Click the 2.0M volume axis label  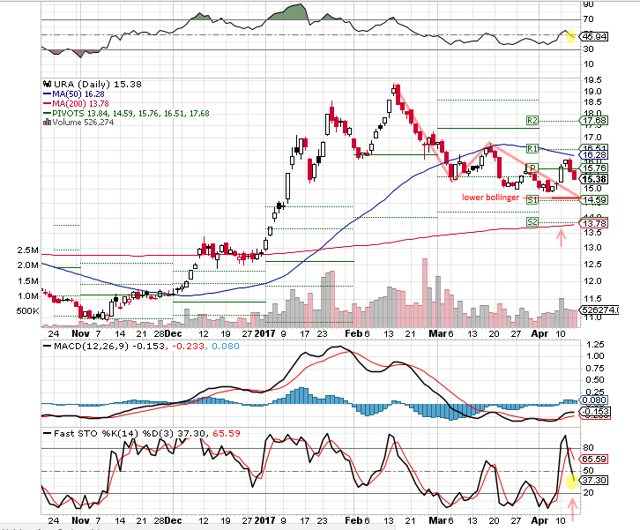(28, 265)
